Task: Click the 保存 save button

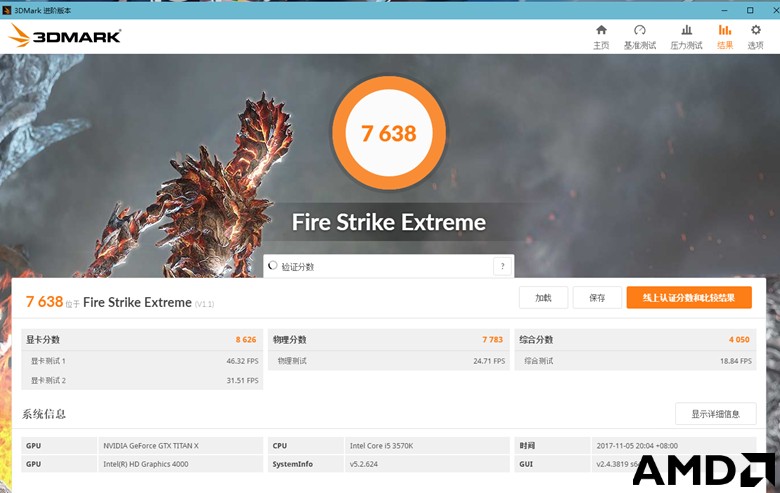Action: click(597, 297)
